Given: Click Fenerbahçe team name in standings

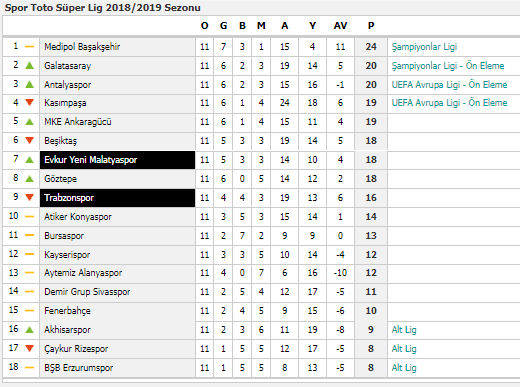Looking at the screenshot, I should click(x=67, y=311).
